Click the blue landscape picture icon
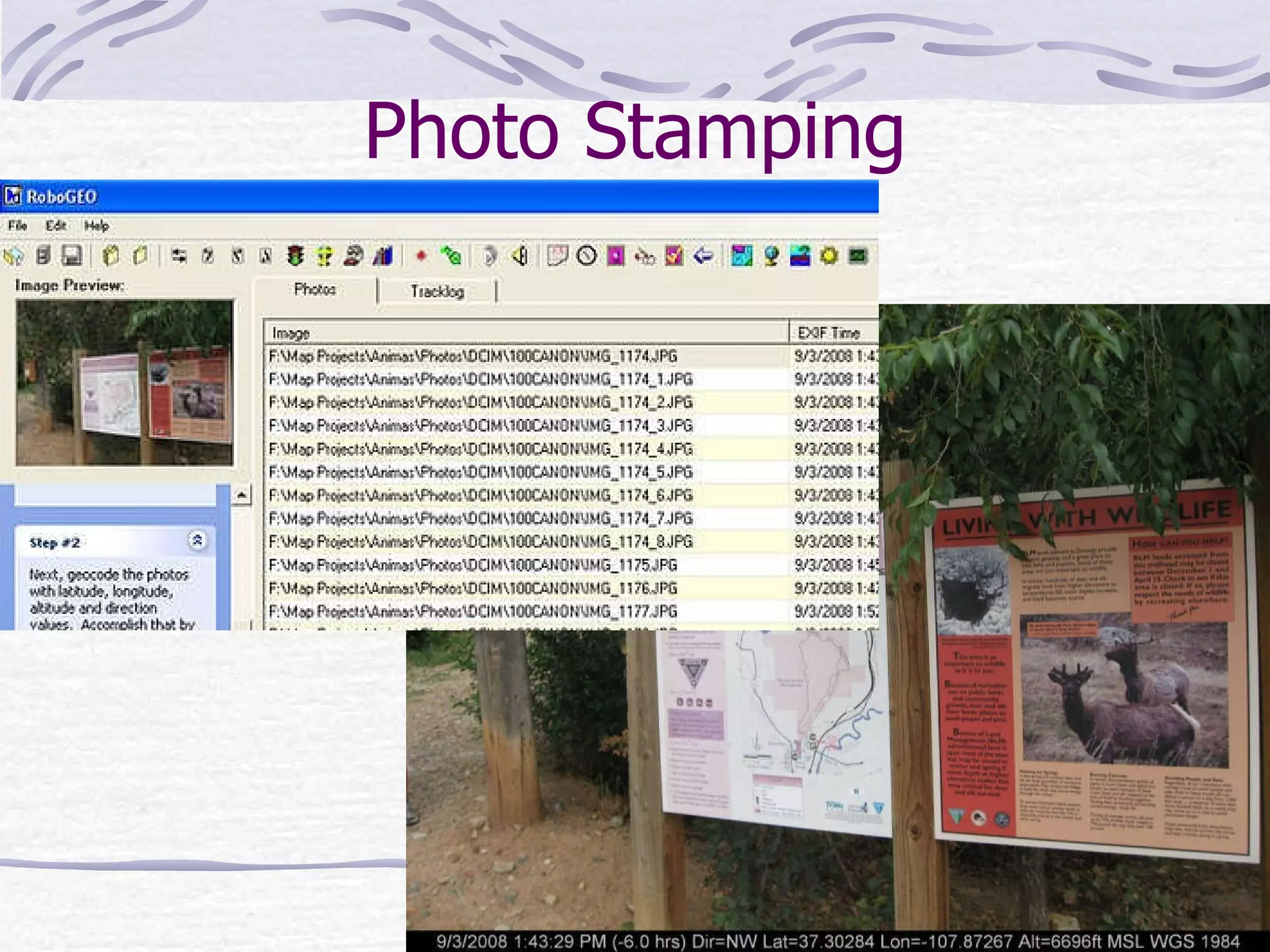Screen dimensions: 1270x952 800,255
